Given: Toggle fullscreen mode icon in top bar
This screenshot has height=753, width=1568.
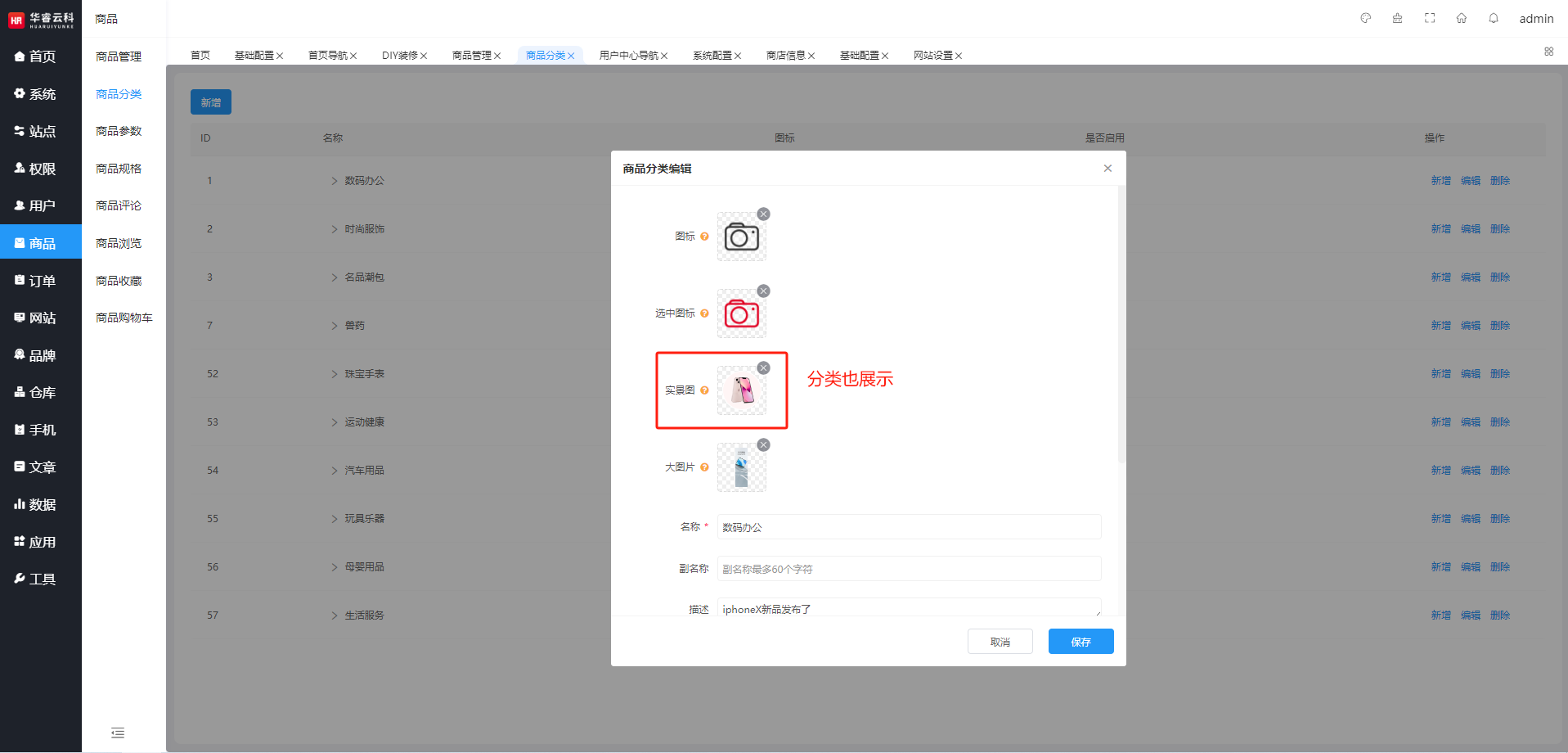Looking at the screenshot, I should 1430,18.
